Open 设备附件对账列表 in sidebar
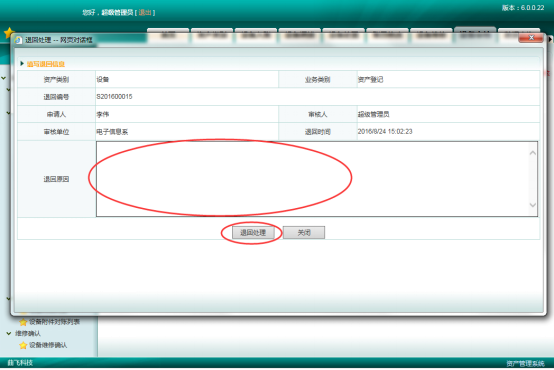The width and height of the screenshot is (554, 370). point(54,322)
